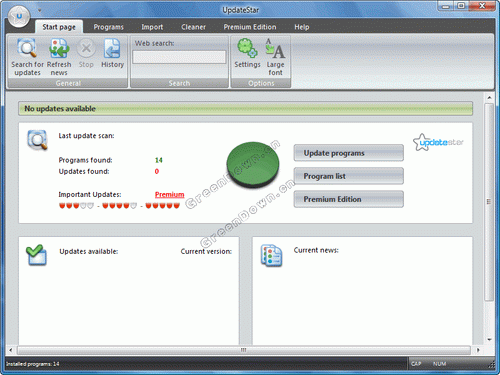Click the 'No updates available' status banner
This screenshot has height=375, width=500.
(x=245, y=109)
